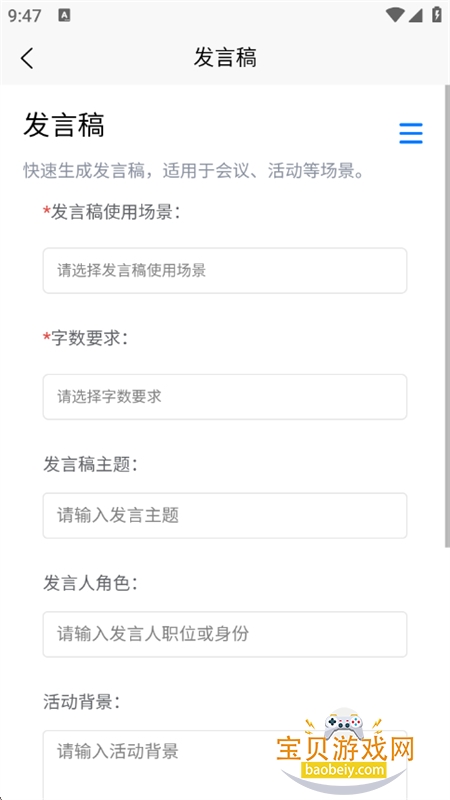Click the 发言稿主题 field label
This screenshot has height=800, width=450.
click(x=90, y=465)
